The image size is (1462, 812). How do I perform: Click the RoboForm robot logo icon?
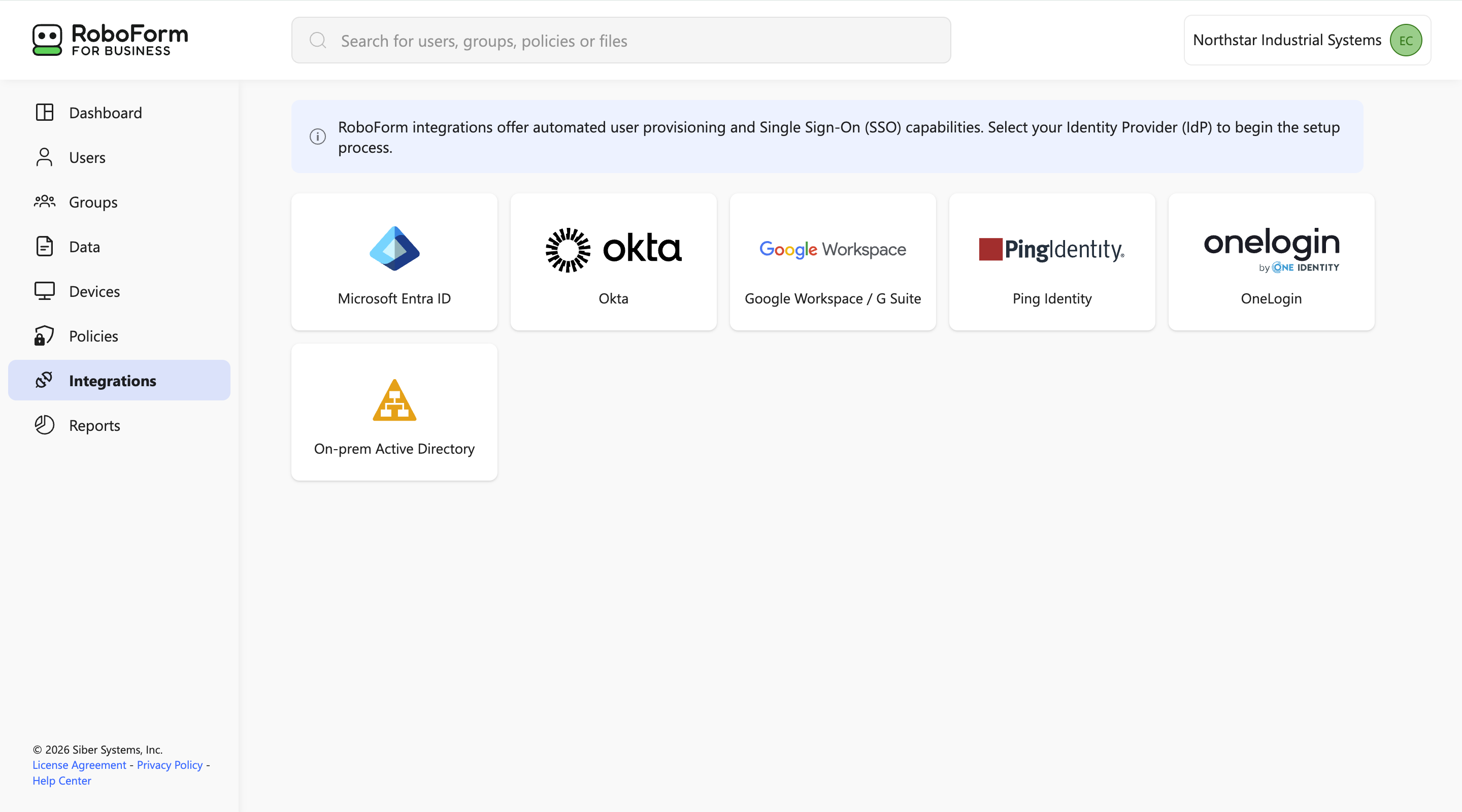47,40
